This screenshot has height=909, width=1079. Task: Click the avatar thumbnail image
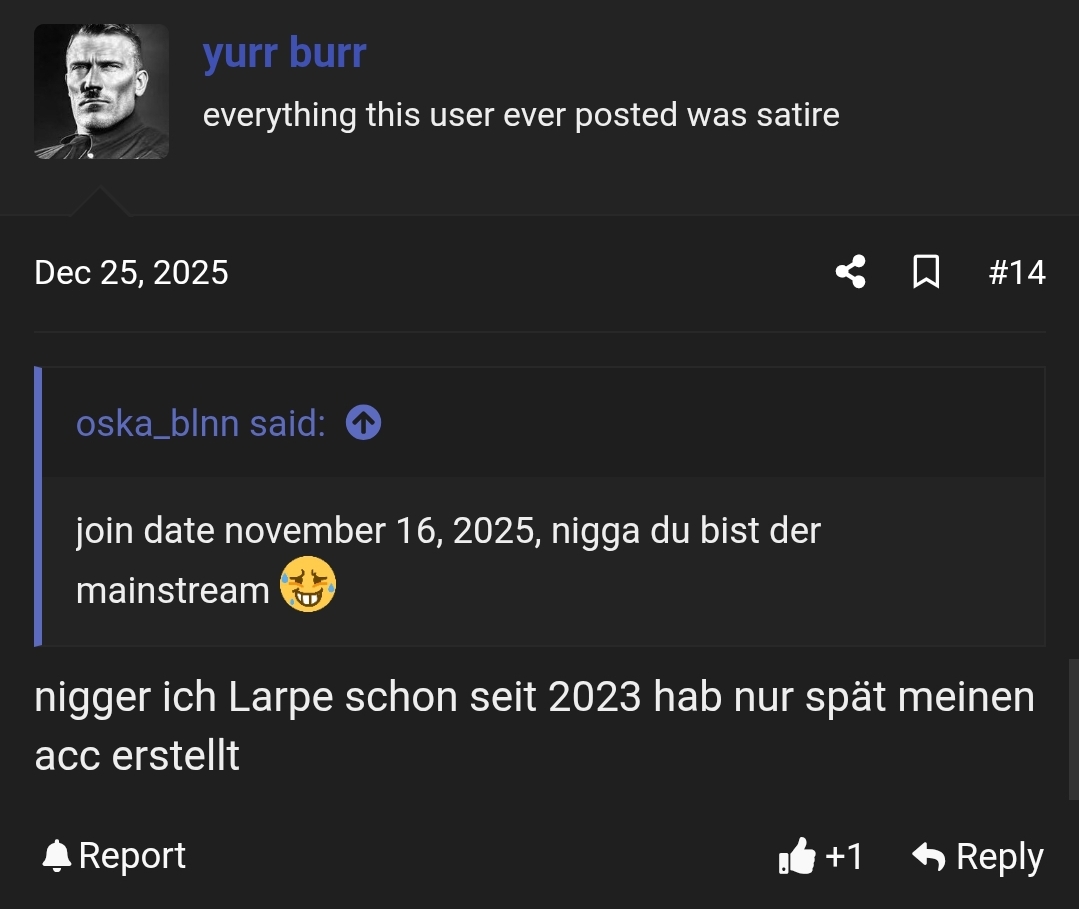(x=101, y=91)
